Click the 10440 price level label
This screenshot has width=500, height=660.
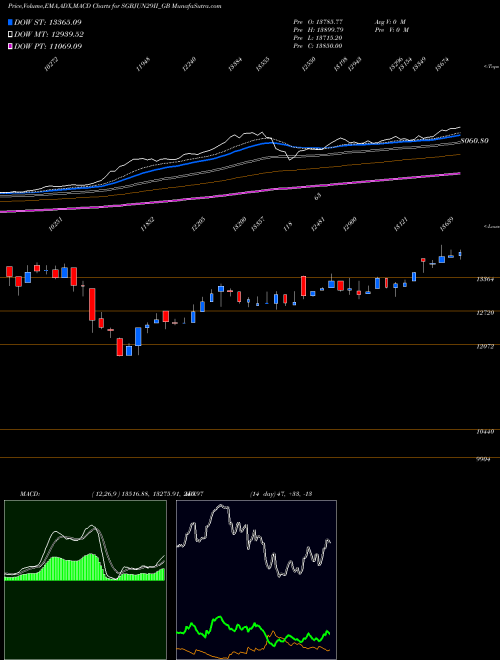pyautogui.click(x=485, y=432)
